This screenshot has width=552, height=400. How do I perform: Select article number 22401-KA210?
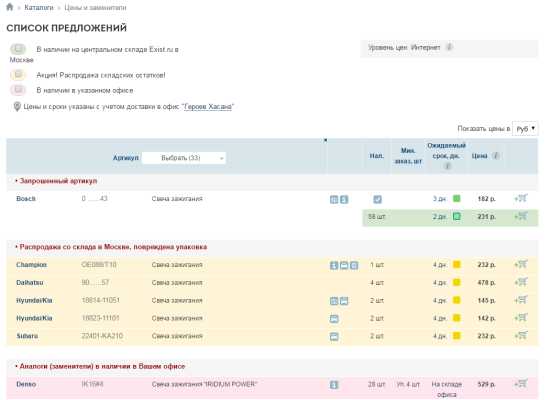pos(102,336)
